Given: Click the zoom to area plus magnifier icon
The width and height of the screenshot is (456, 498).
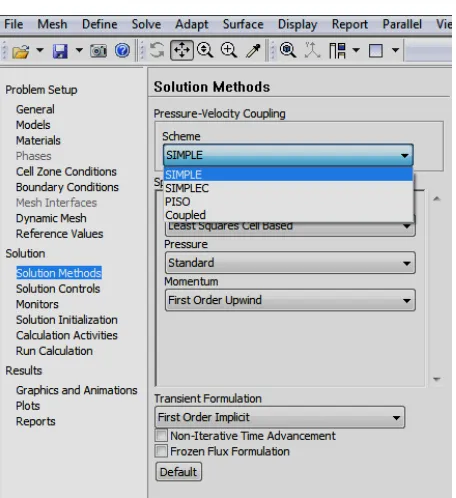Looking at the screenshot, I should pos(229,51).
